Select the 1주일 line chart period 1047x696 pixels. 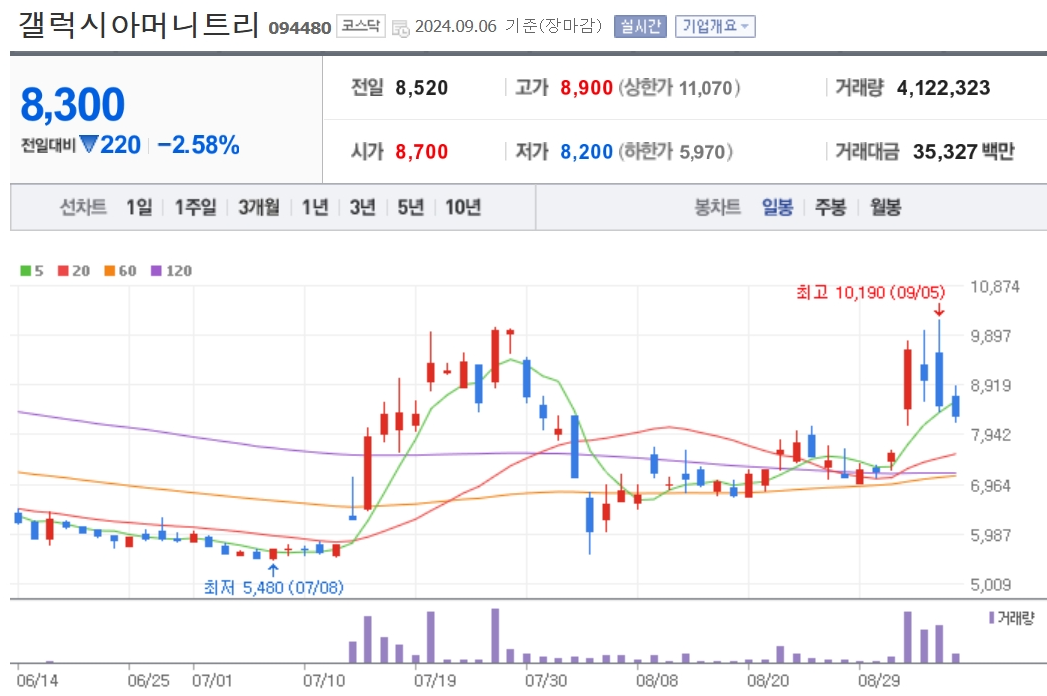pos(196,207)
